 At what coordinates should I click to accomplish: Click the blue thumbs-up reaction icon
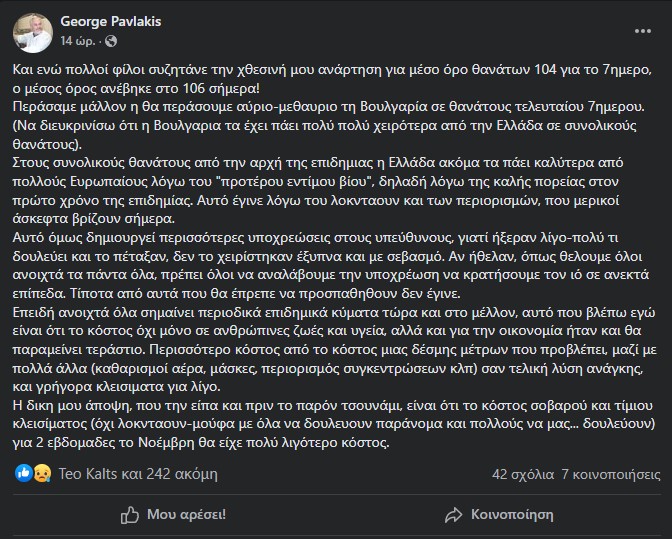(x=24, y=473)
